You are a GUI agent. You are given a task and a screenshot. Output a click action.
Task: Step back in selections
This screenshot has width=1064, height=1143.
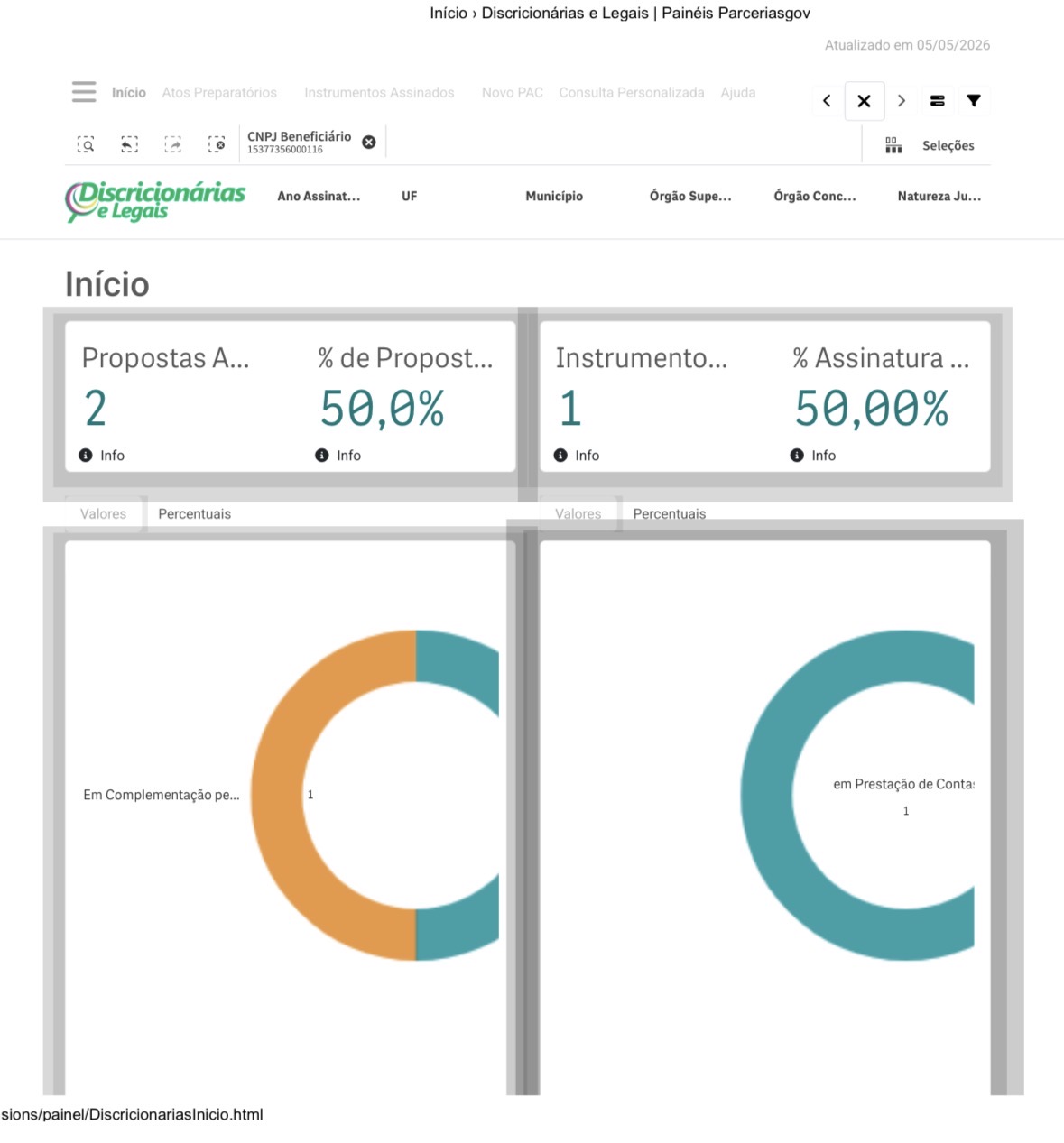tap(129, 144)
